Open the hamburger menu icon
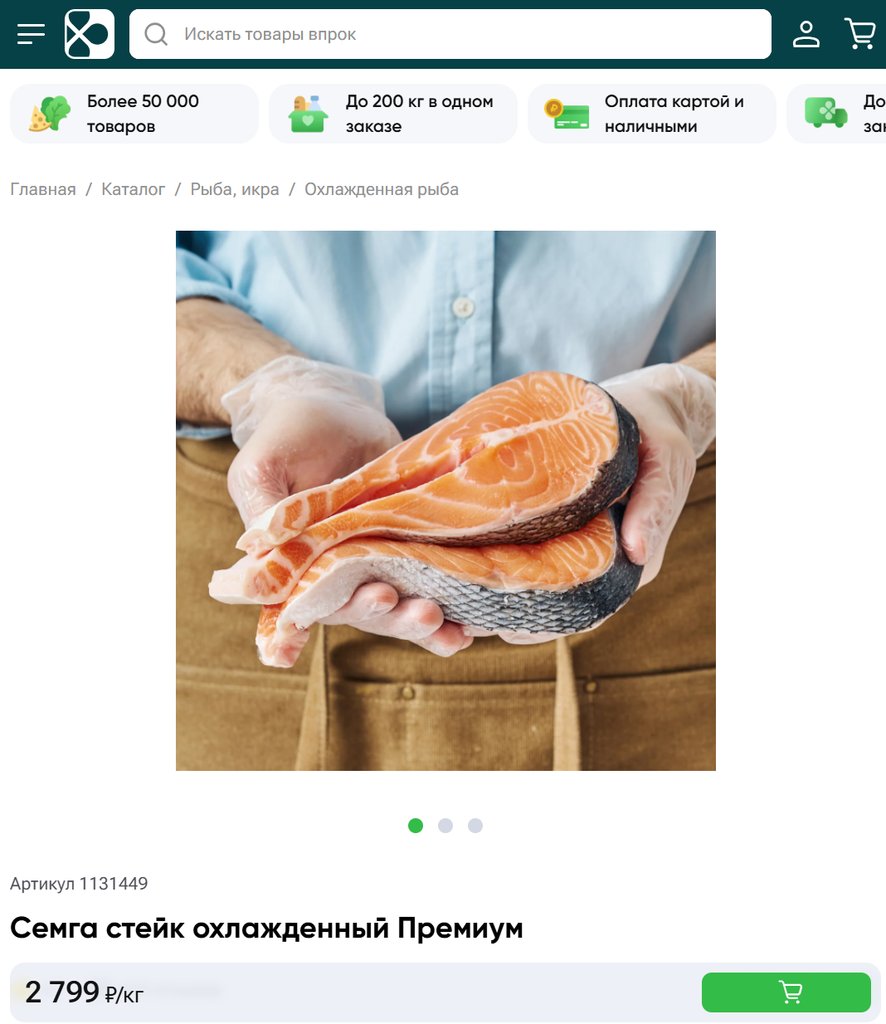886x1024 pixels. [x=31, y=34]
